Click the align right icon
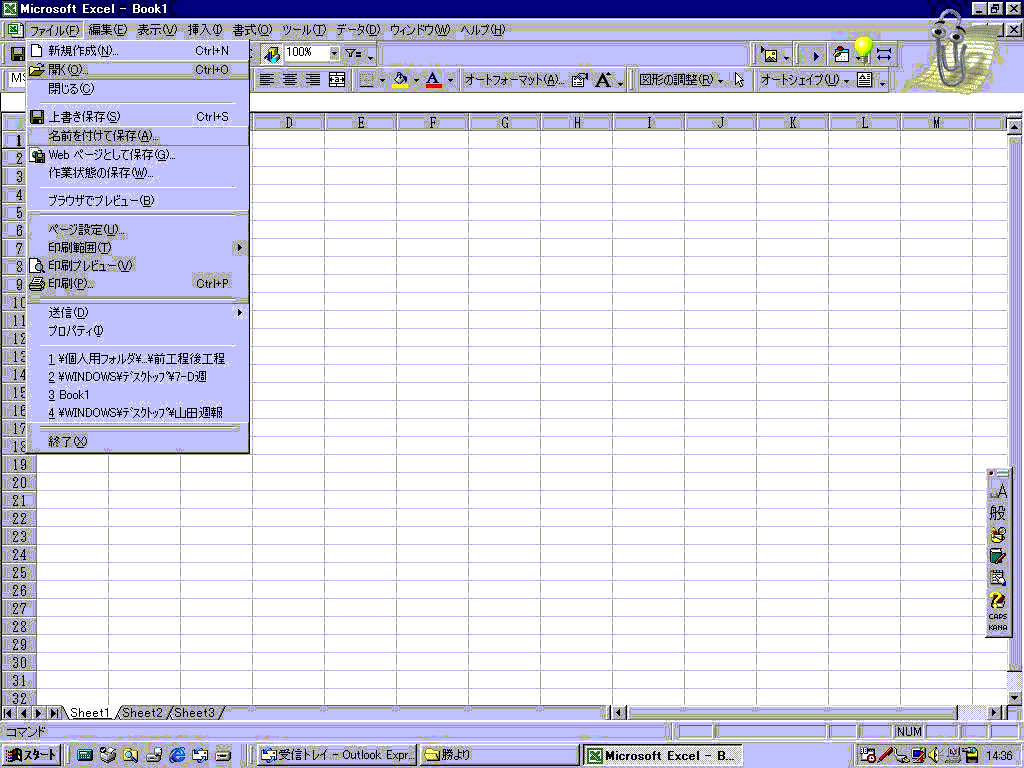 click(x=313, y=80)
